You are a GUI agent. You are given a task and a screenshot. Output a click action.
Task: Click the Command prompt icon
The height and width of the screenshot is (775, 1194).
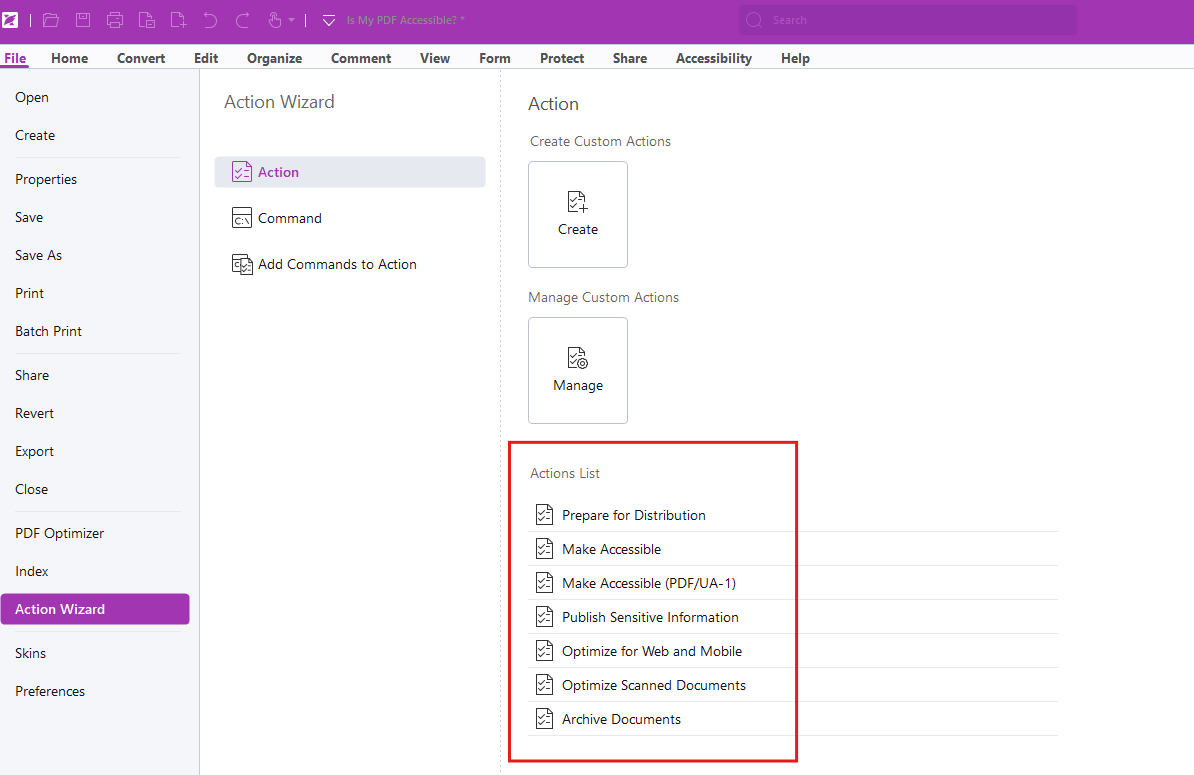[x=241, y=218]
